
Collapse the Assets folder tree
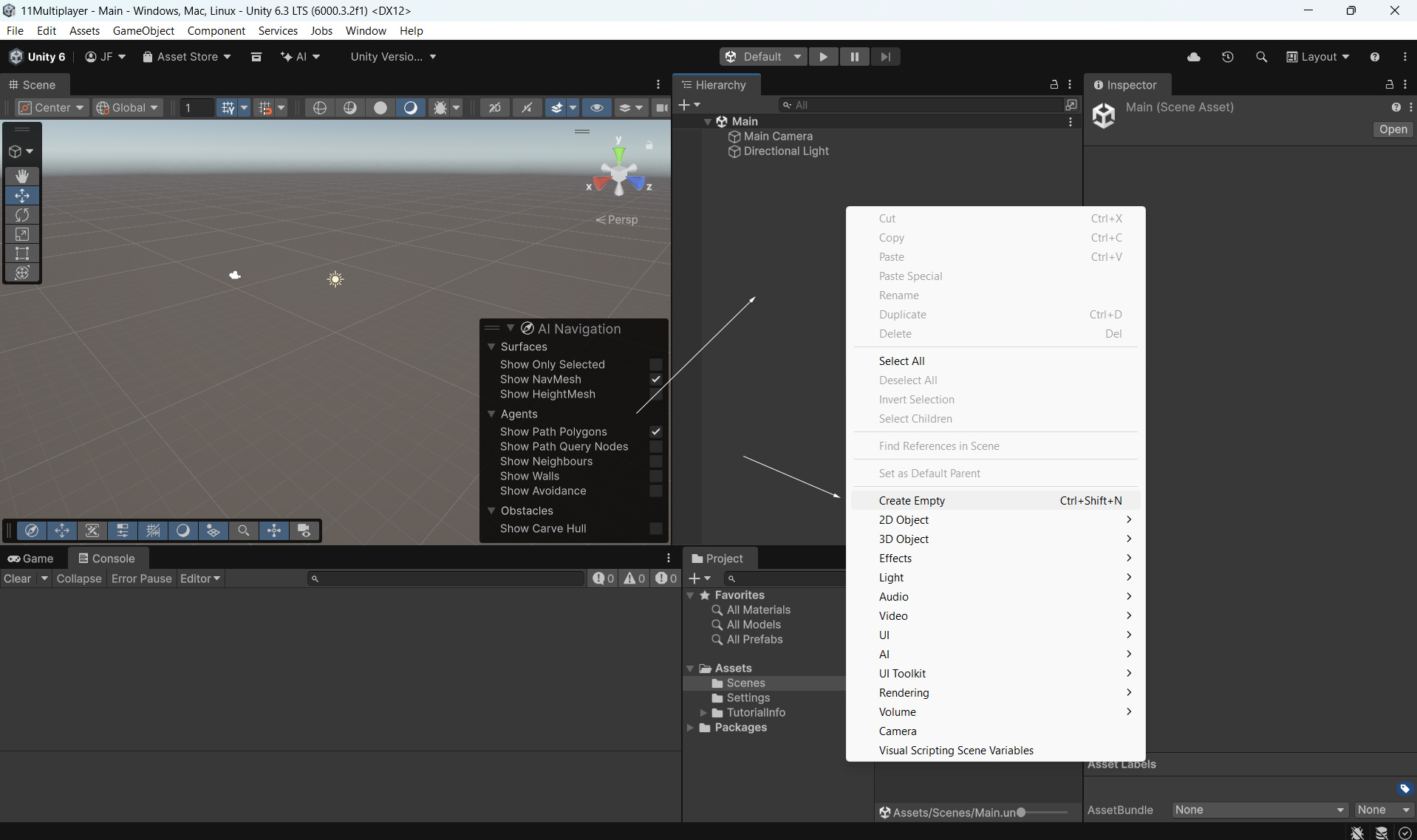click(x=691, y=669)
